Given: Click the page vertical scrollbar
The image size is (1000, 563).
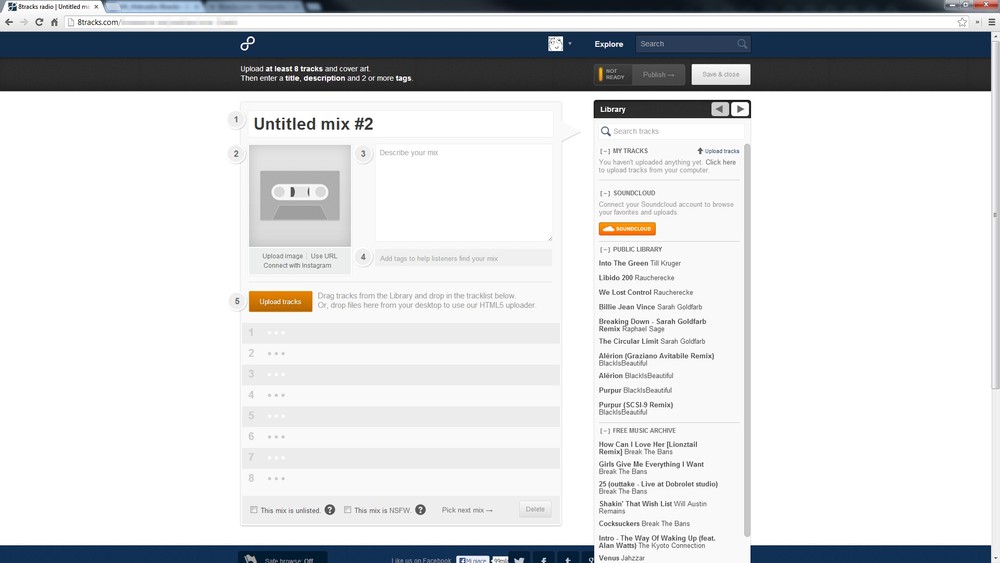Looking at the screenshot, I should (995, 215).
